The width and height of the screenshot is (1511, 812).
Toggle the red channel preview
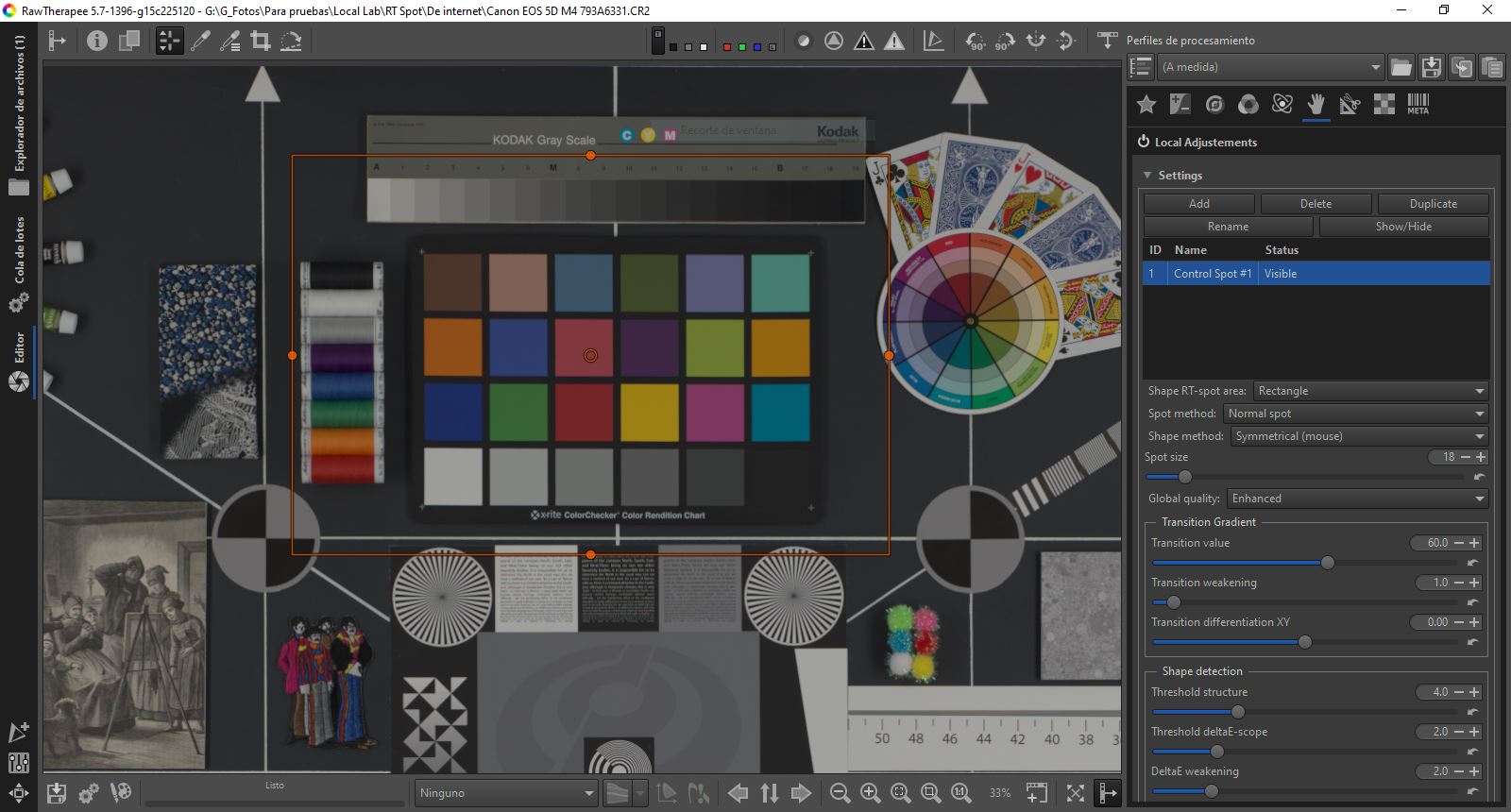coord(726,46)
